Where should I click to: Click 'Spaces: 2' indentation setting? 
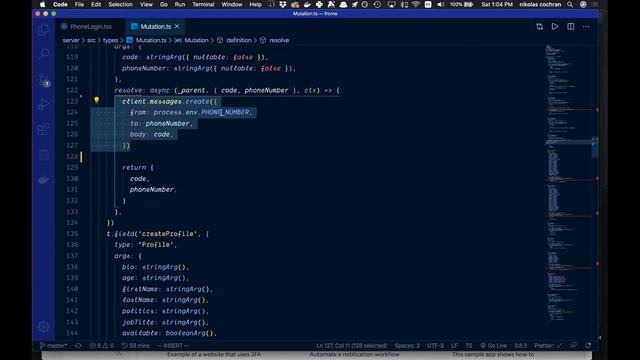(407, 346)
